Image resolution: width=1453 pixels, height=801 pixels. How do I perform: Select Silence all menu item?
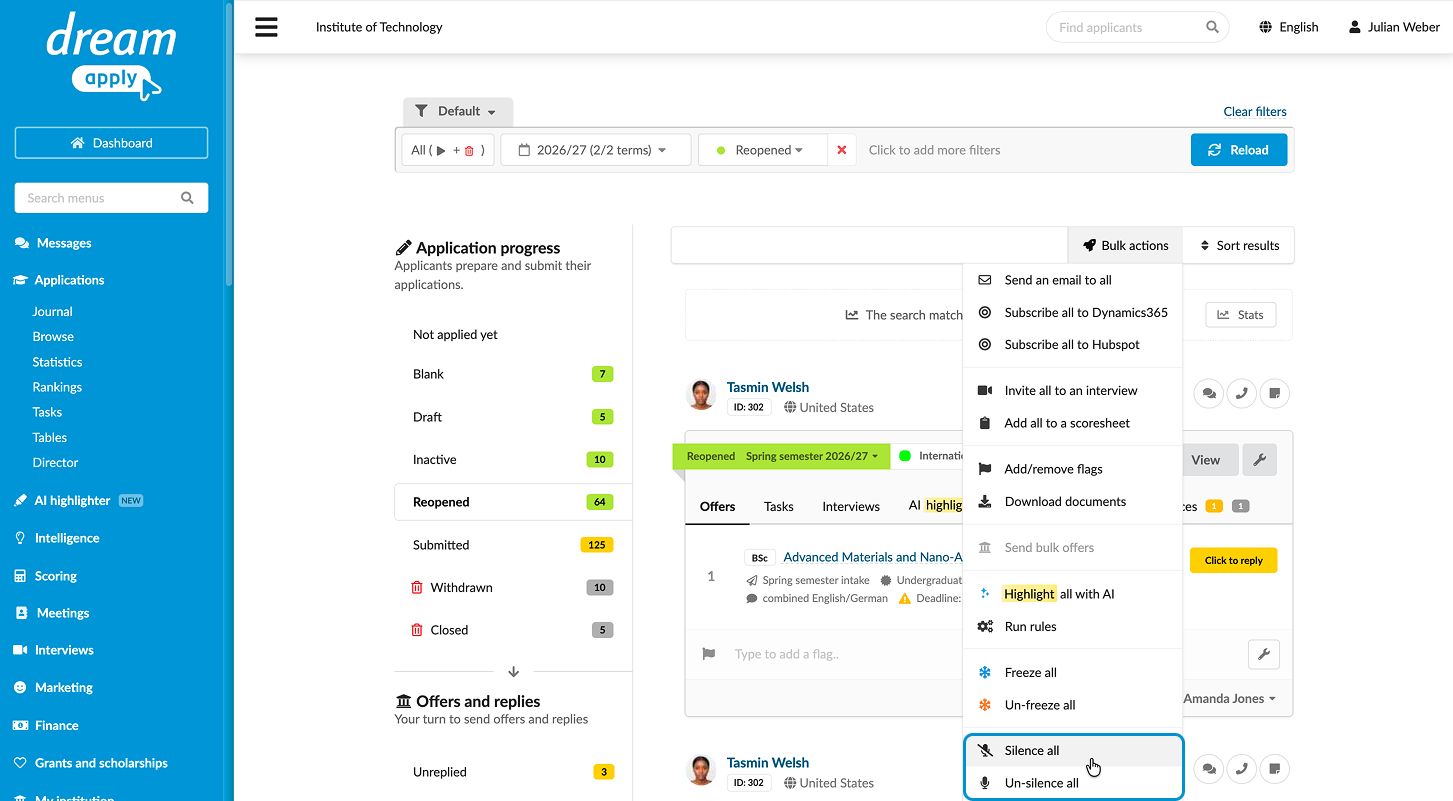point(1073,751)
